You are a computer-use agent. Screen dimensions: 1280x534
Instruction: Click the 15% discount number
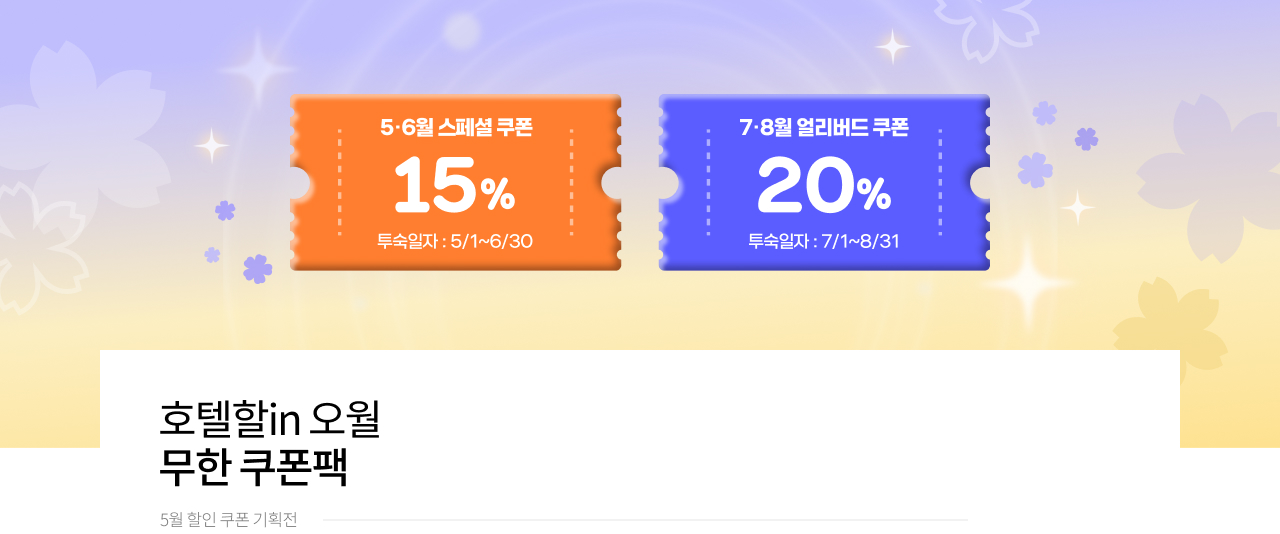tap(454, 186)
